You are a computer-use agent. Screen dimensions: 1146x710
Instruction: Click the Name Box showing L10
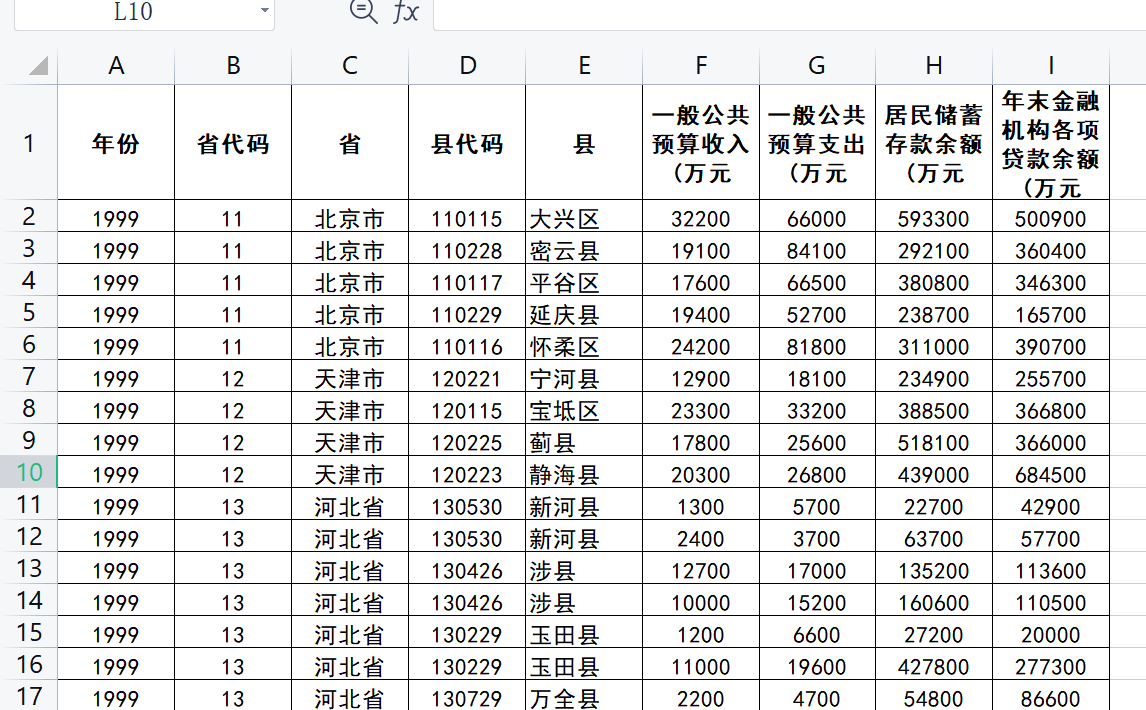(145, 12)
